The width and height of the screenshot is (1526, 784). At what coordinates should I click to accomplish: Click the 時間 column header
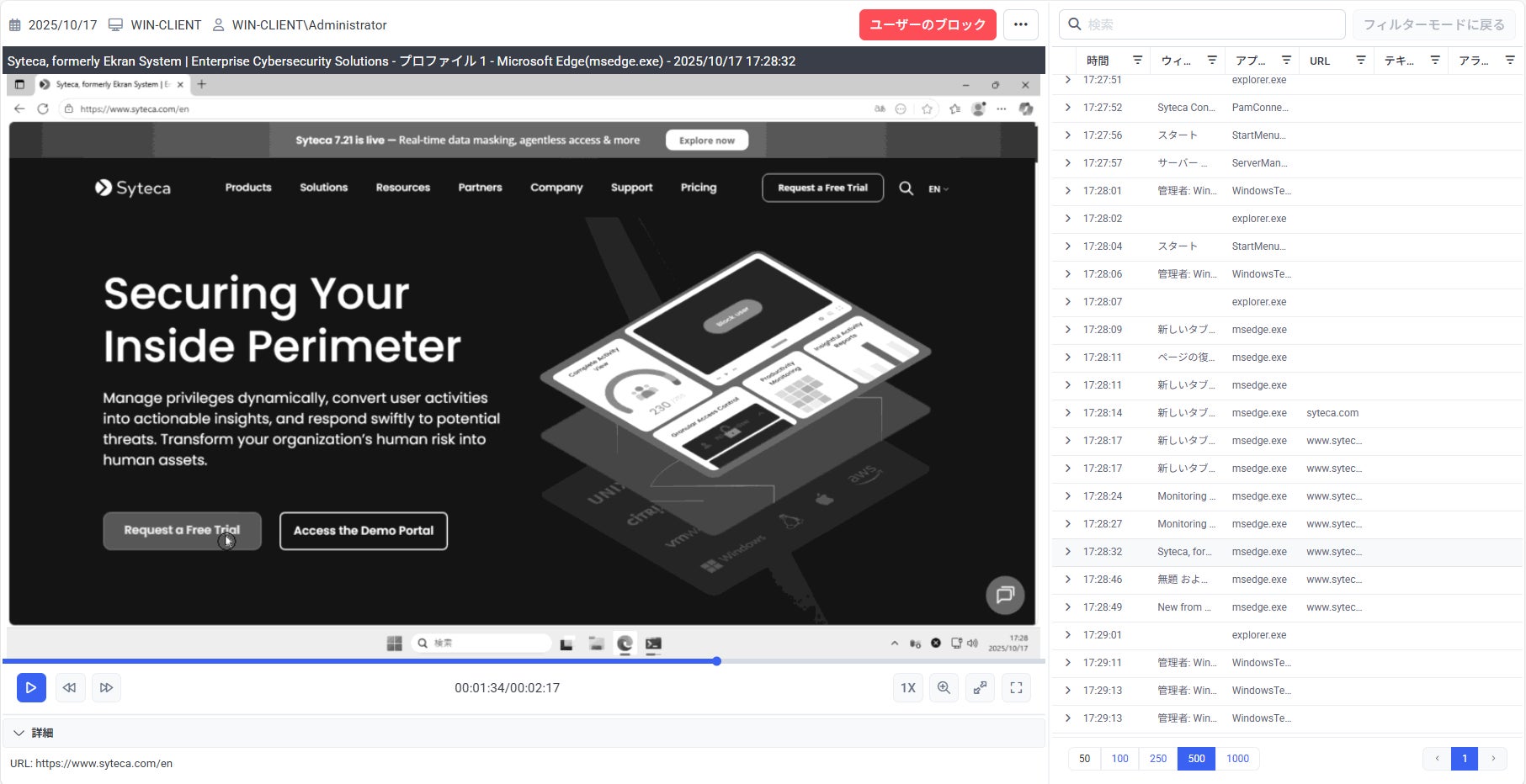(1098, 61)
